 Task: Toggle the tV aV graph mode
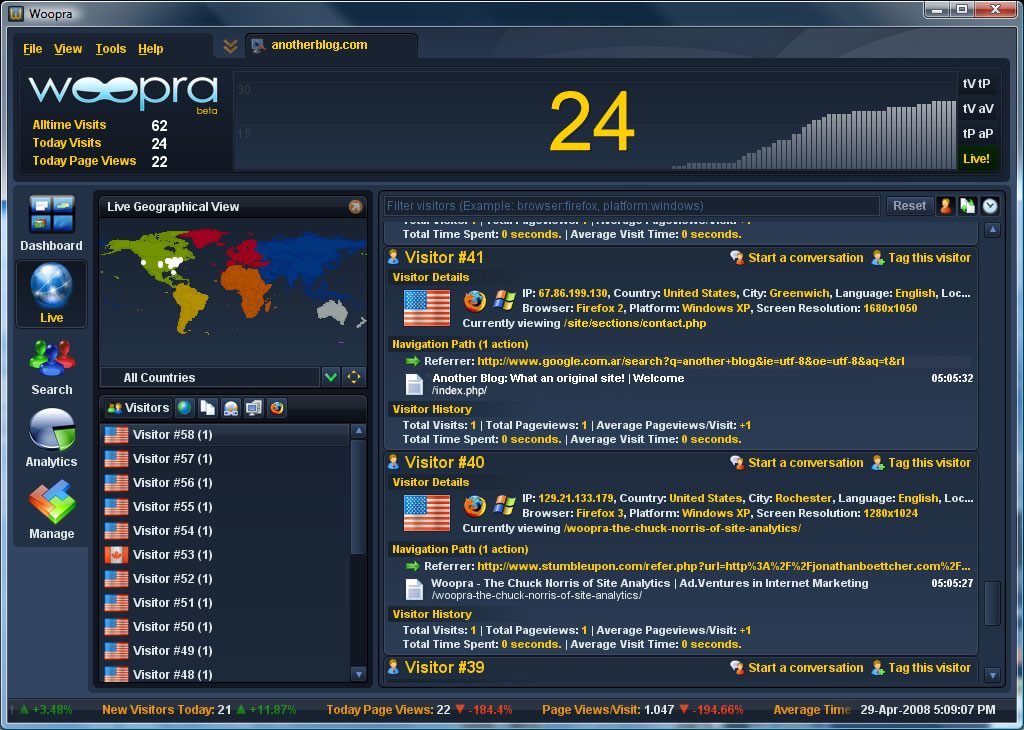point(976,108)
